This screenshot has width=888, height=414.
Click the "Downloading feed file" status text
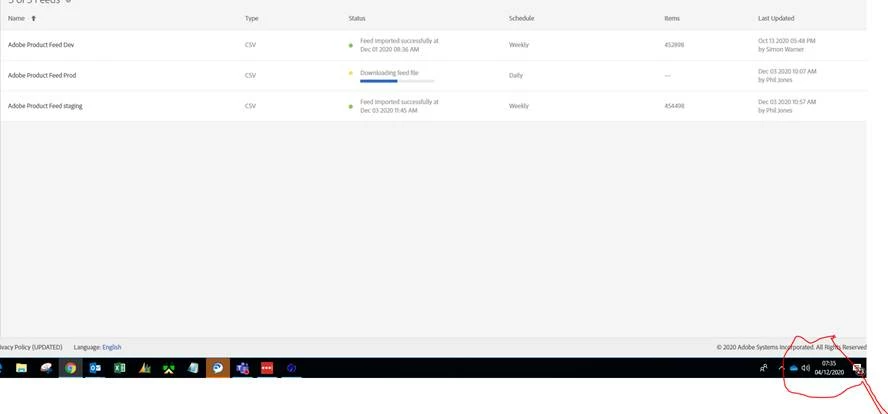point(389,73)
